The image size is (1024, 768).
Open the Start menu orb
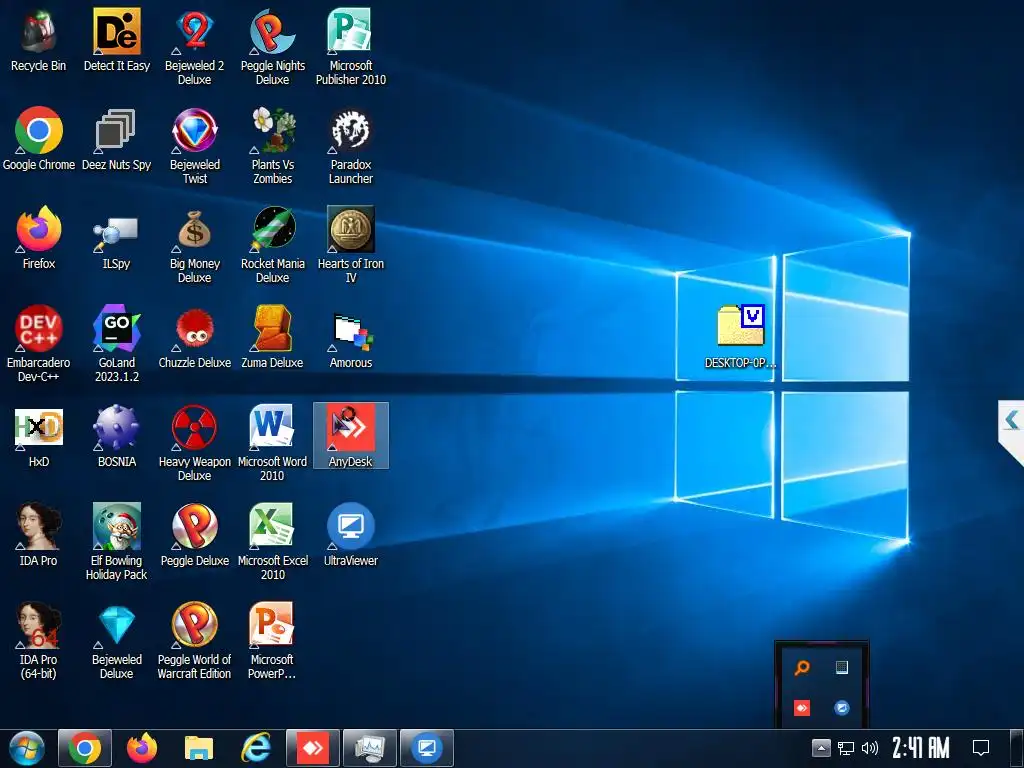coord(27,748)
